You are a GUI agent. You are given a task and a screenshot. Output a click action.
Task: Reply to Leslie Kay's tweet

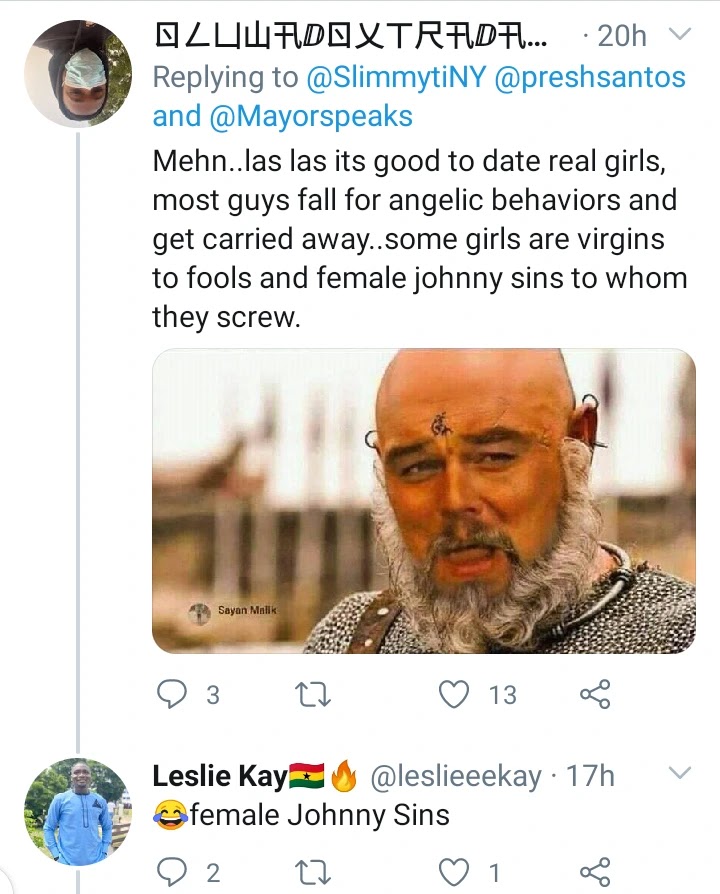coord(174,873)
